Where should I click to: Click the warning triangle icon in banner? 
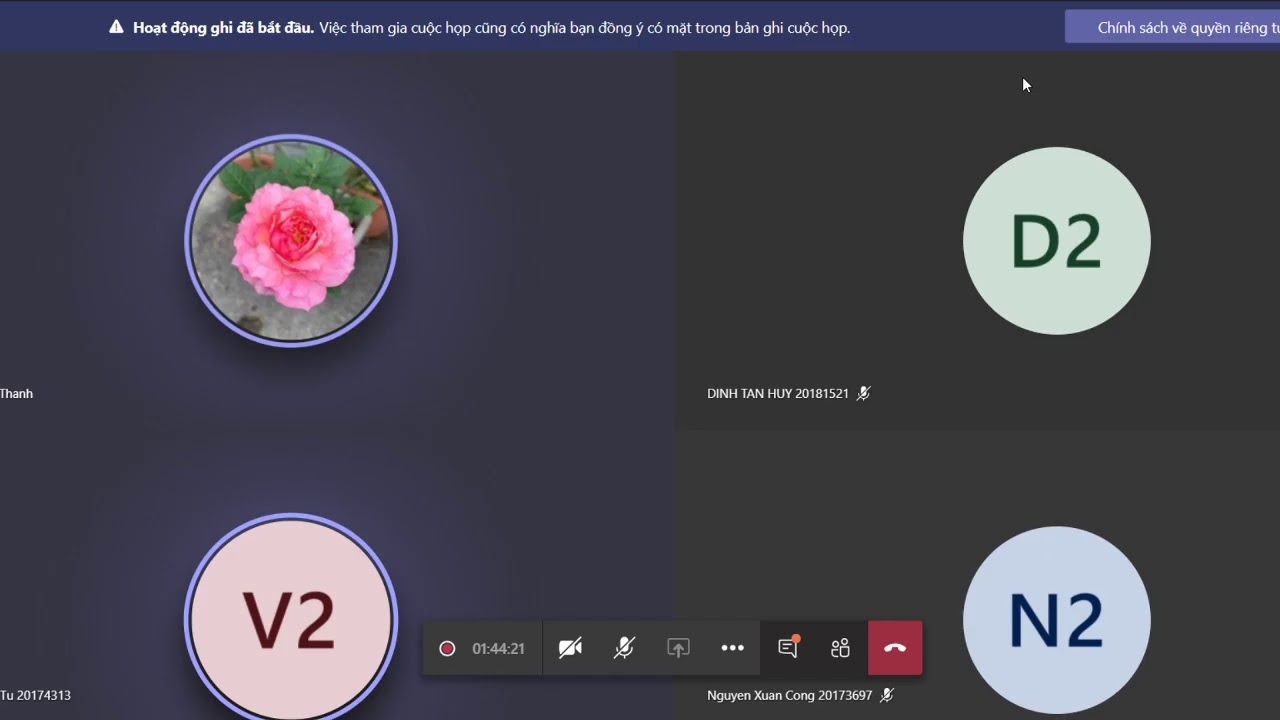(116, 27)
